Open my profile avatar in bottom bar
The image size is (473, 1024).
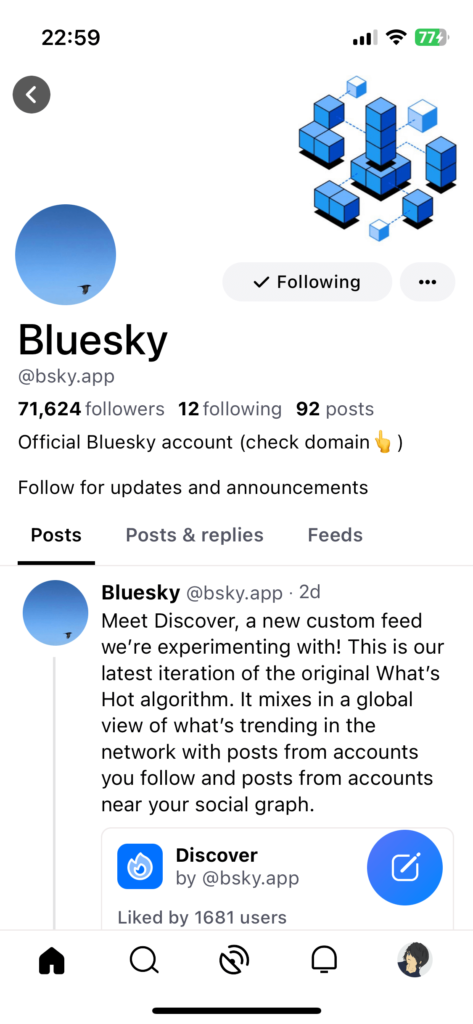pyautogui.click(x=415, y=960)
